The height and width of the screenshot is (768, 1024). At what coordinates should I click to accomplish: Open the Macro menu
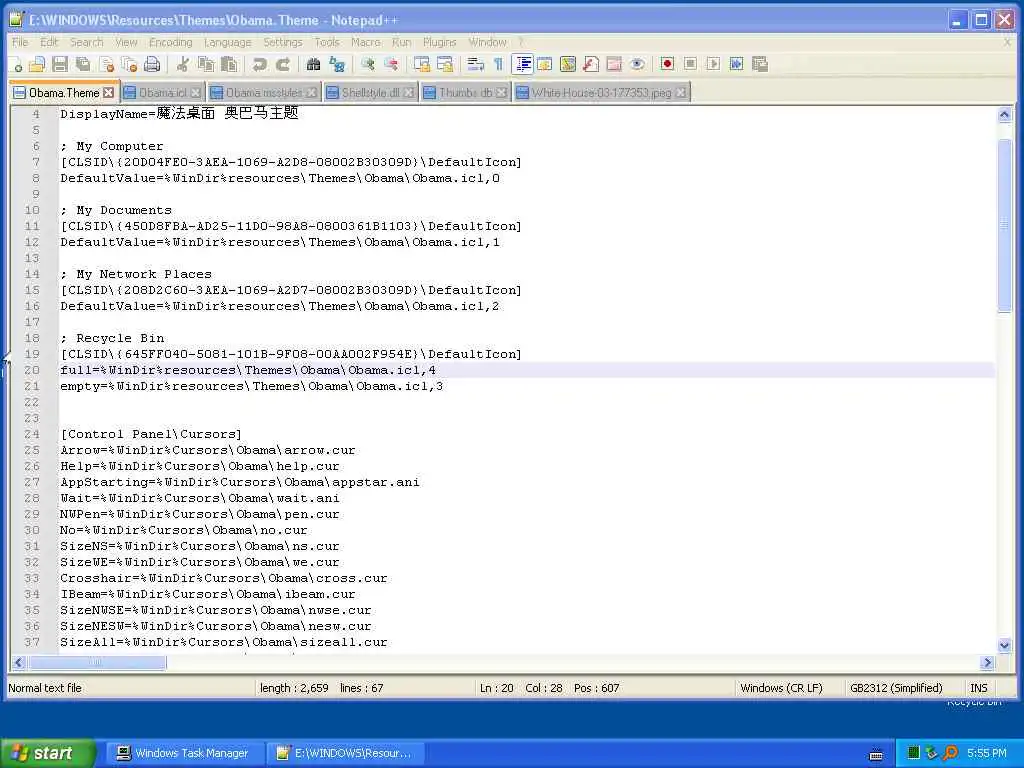[x=365, y=42]
